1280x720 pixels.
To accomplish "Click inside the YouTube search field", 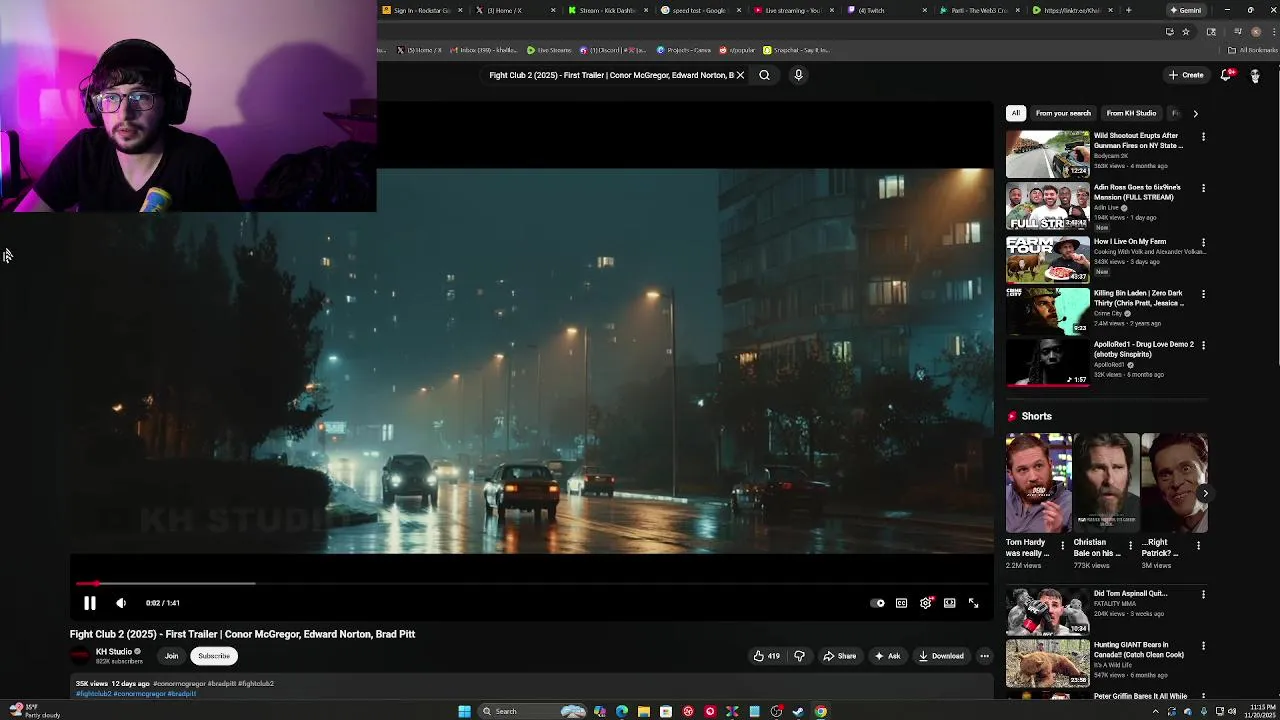I will pyautogui.click(x=610, y=75).
